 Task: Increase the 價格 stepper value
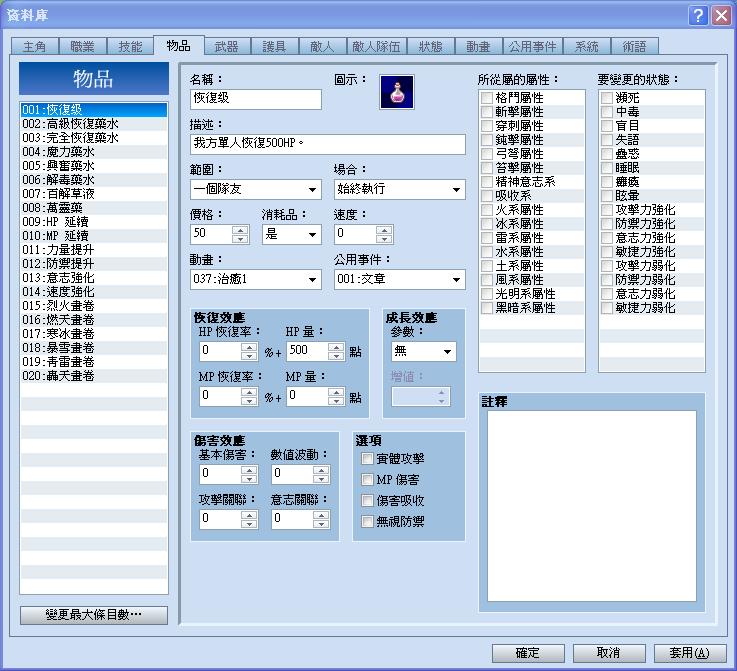[240, 230]
